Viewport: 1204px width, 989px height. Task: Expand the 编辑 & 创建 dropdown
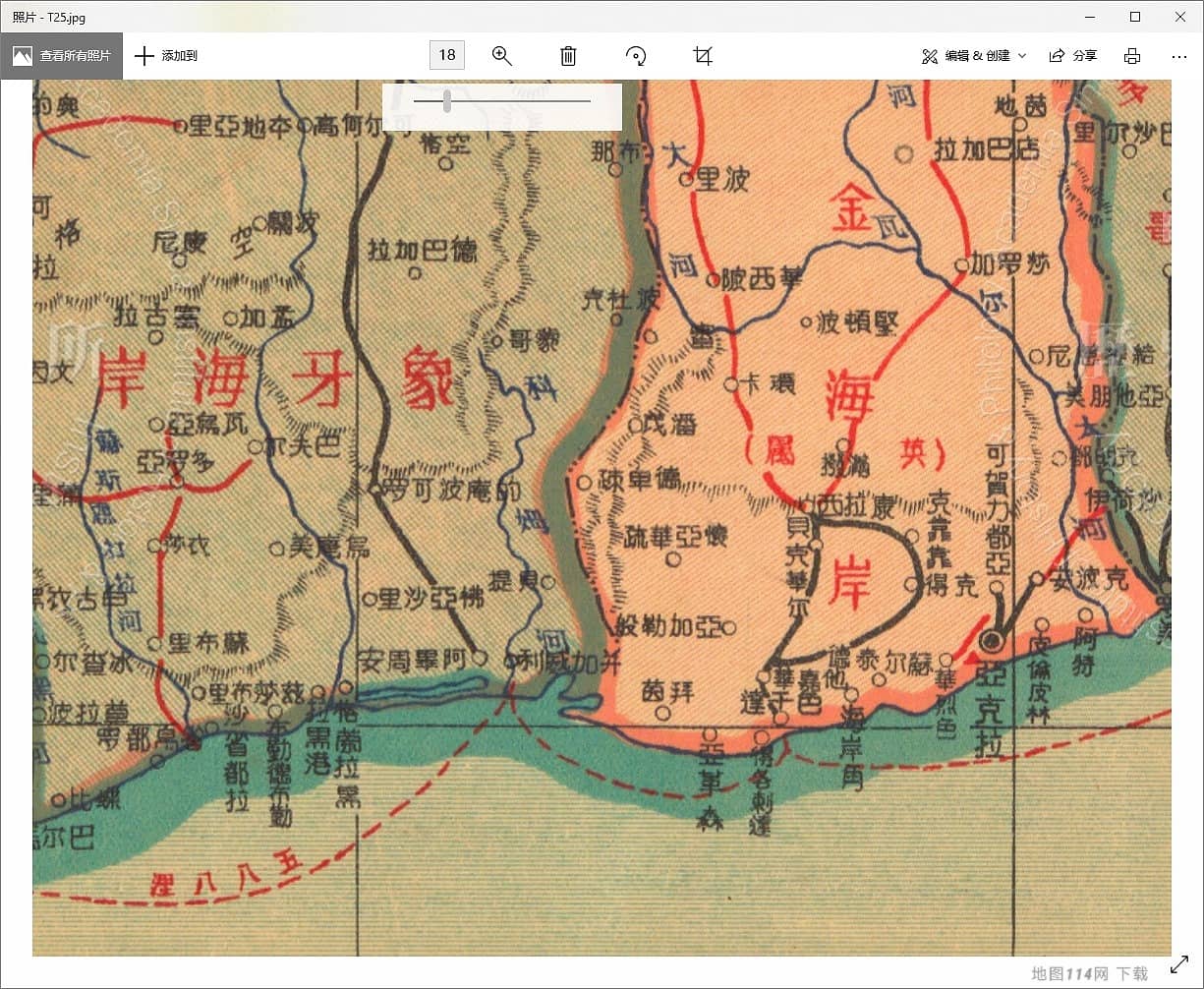tap(973, 56)
